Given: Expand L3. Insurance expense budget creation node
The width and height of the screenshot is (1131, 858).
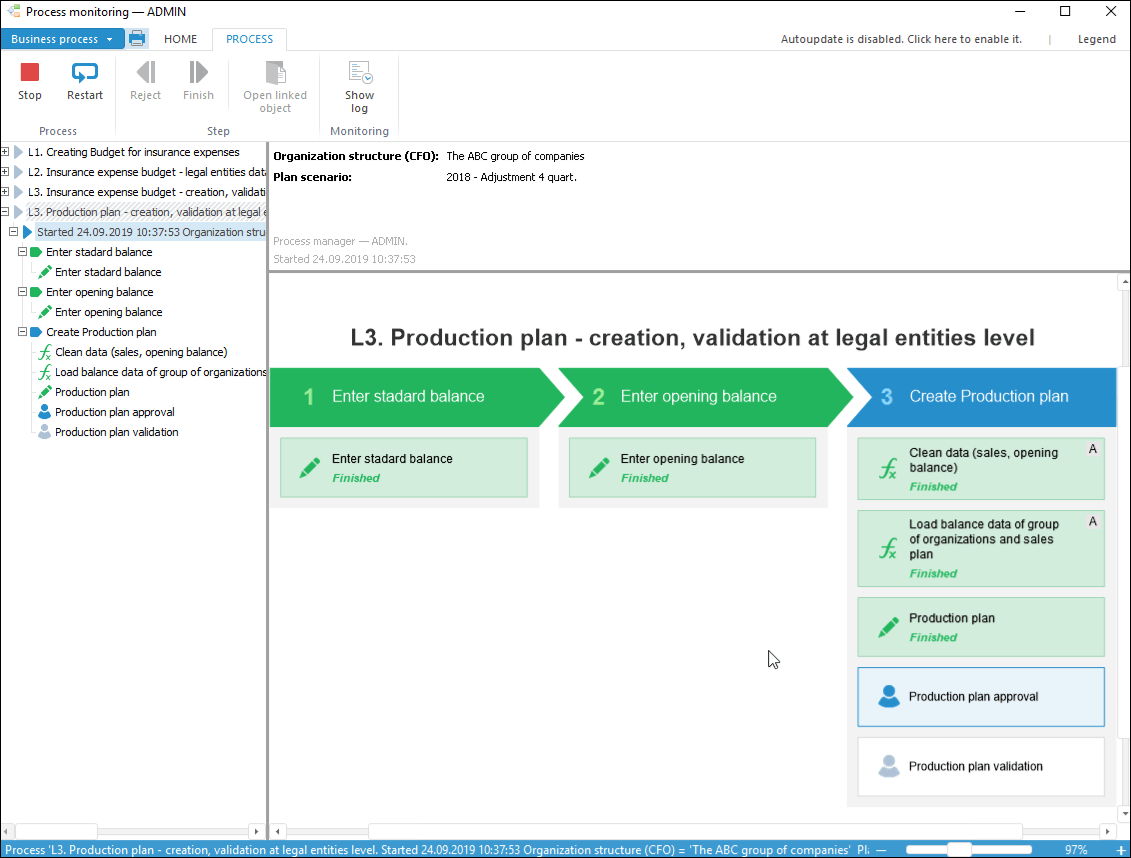Looking at the screenshot, I should (x=5, y=192).
